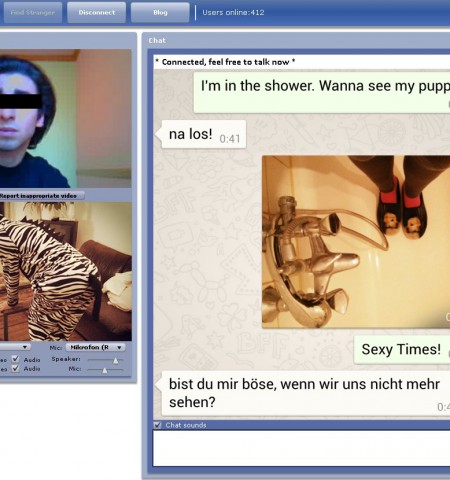Adjust the Speaker volume slider handle
The image size is (450, 480).
point(115,360)
